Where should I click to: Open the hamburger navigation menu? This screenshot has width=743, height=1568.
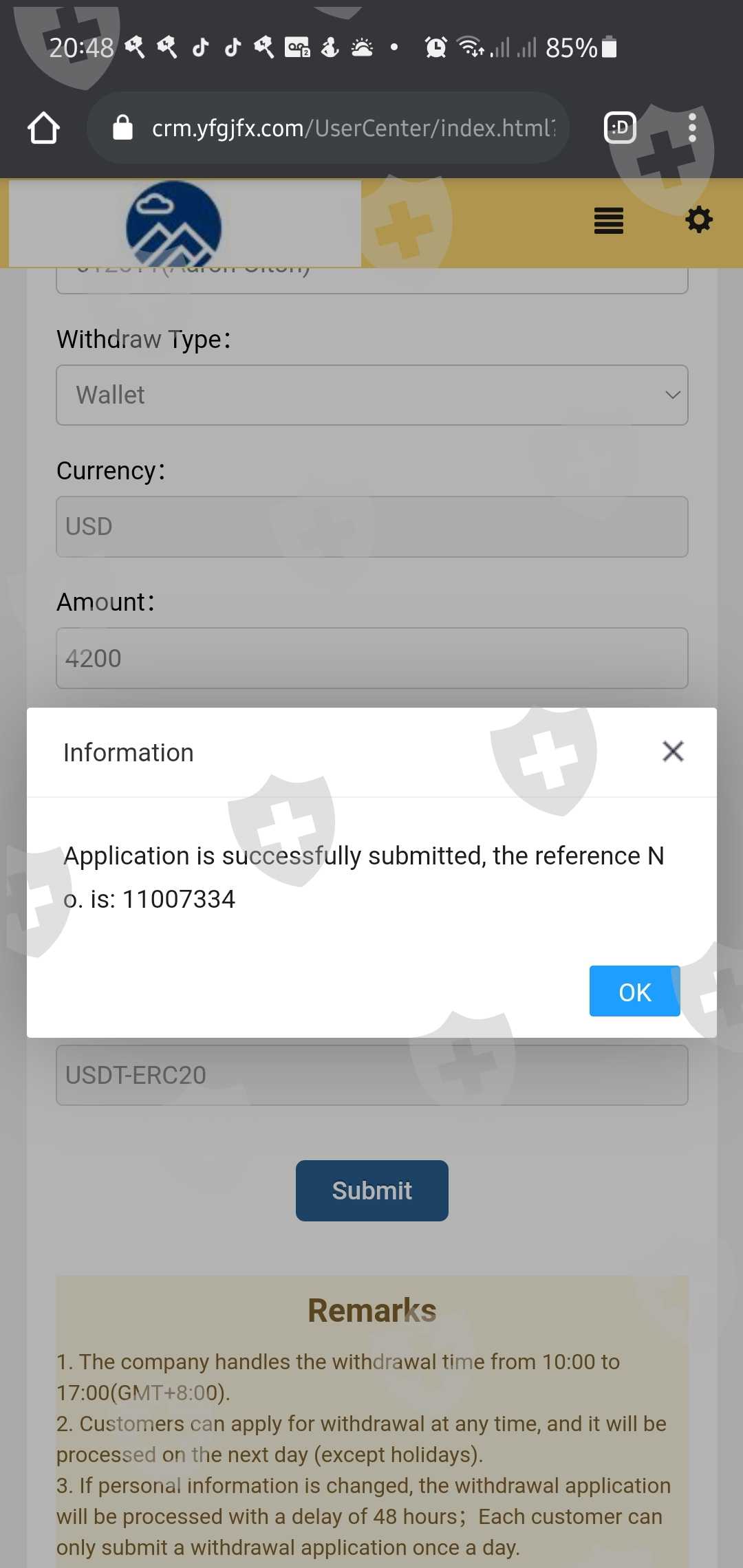tap(608, 221)
